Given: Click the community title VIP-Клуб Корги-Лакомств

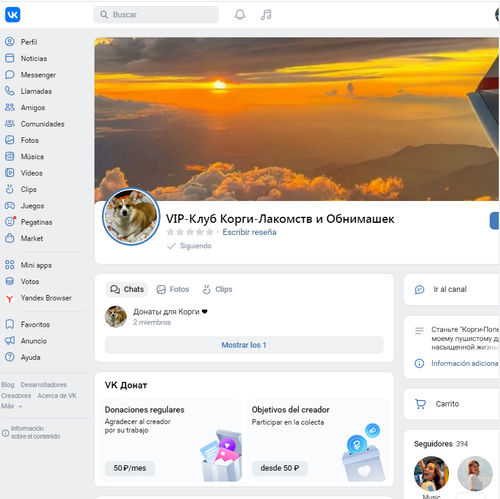Looking at the screenshot, I should [280, 219].
